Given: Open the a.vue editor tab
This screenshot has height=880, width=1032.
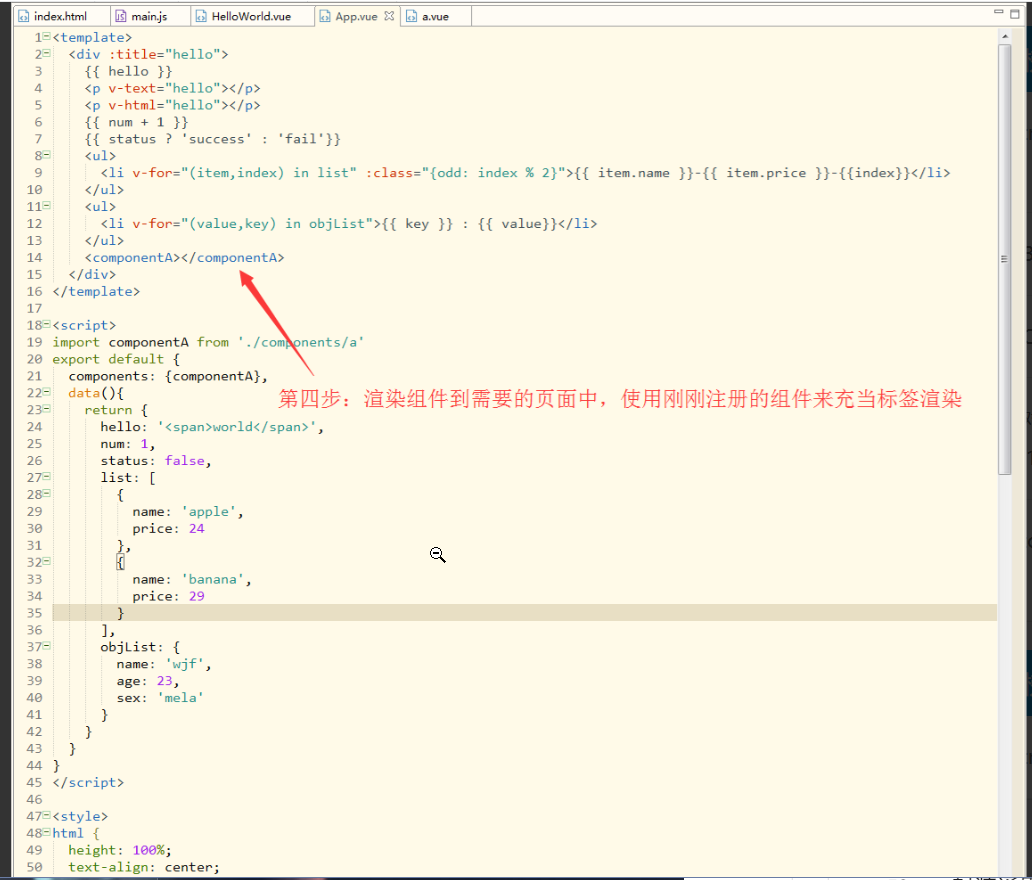Looking at the screenshot, I should coord(435,16).
